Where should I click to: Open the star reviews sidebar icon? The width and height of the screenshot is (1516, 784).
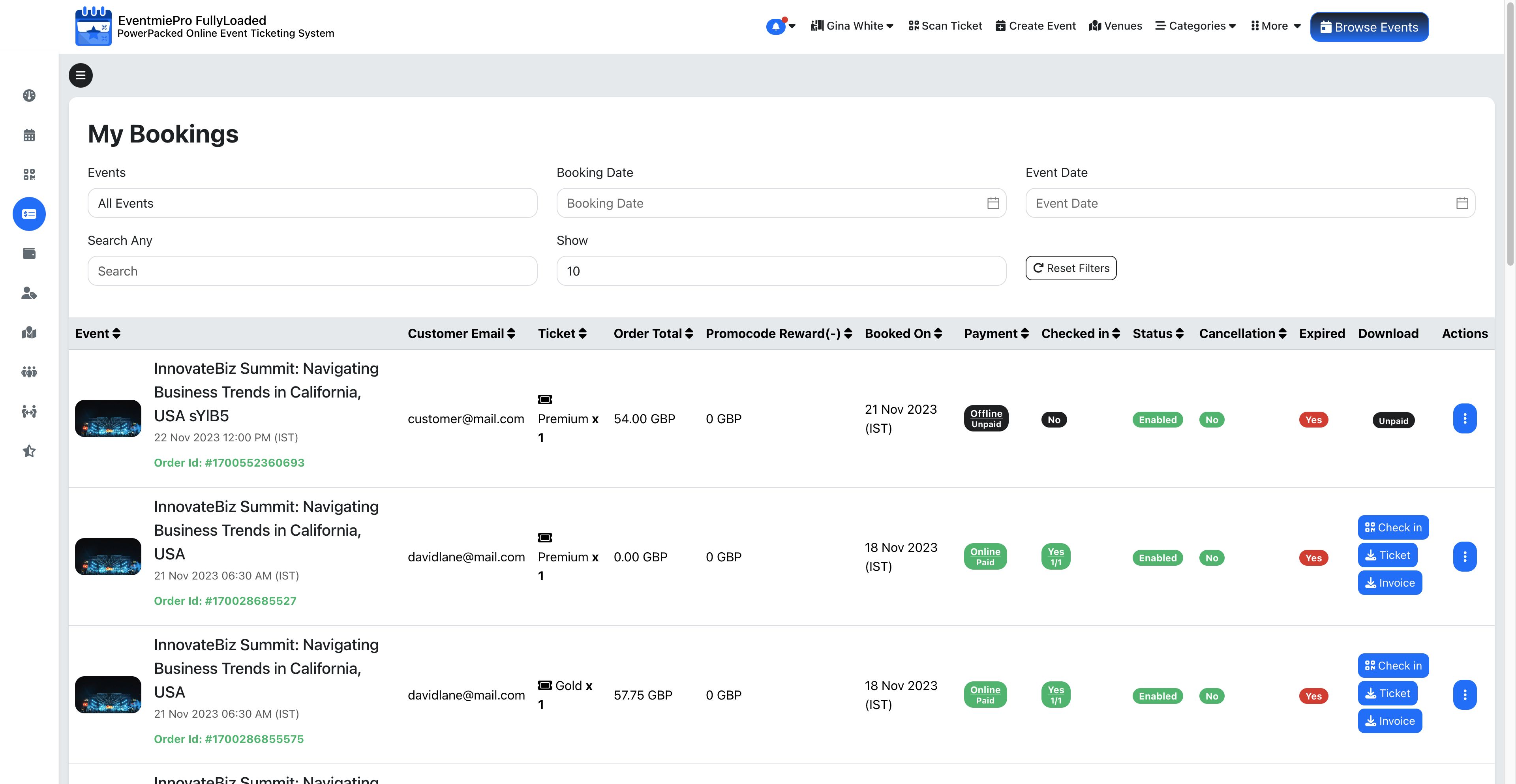29,451
